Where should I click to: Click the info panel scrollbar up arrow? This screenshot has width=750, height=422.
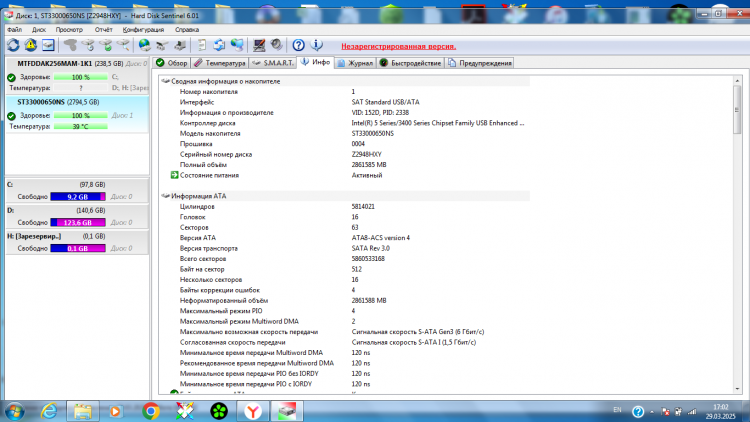point(737,80)
